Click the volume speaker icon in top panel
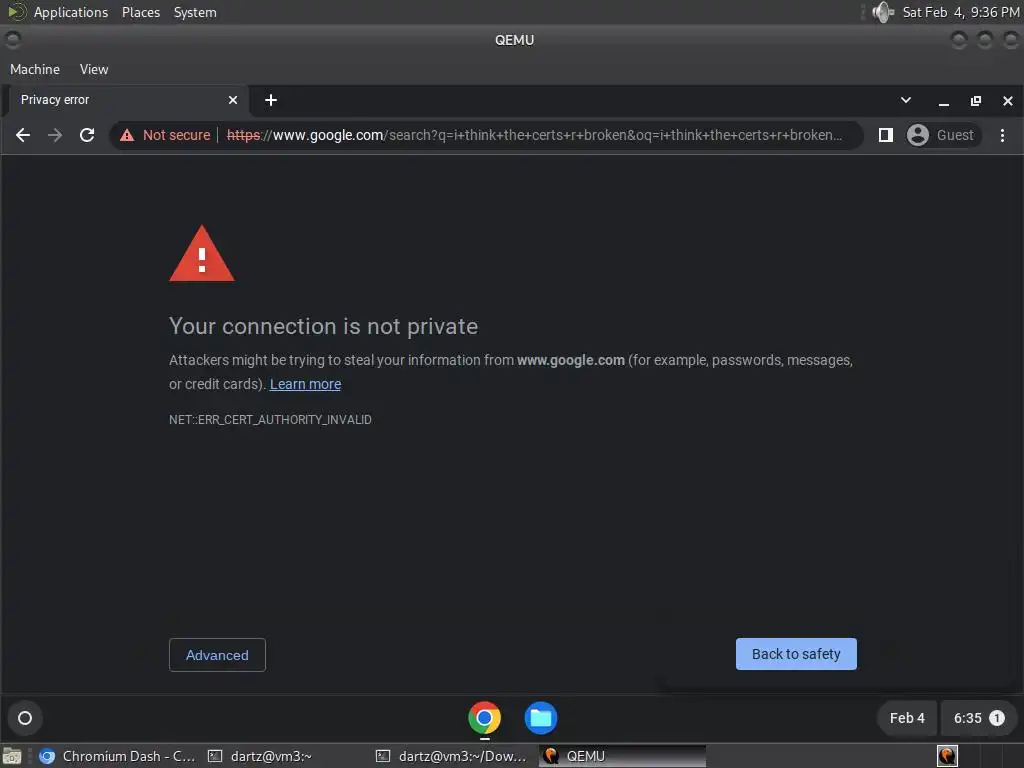The width and height of the screenshot is (1024, 768). (882, 12)
